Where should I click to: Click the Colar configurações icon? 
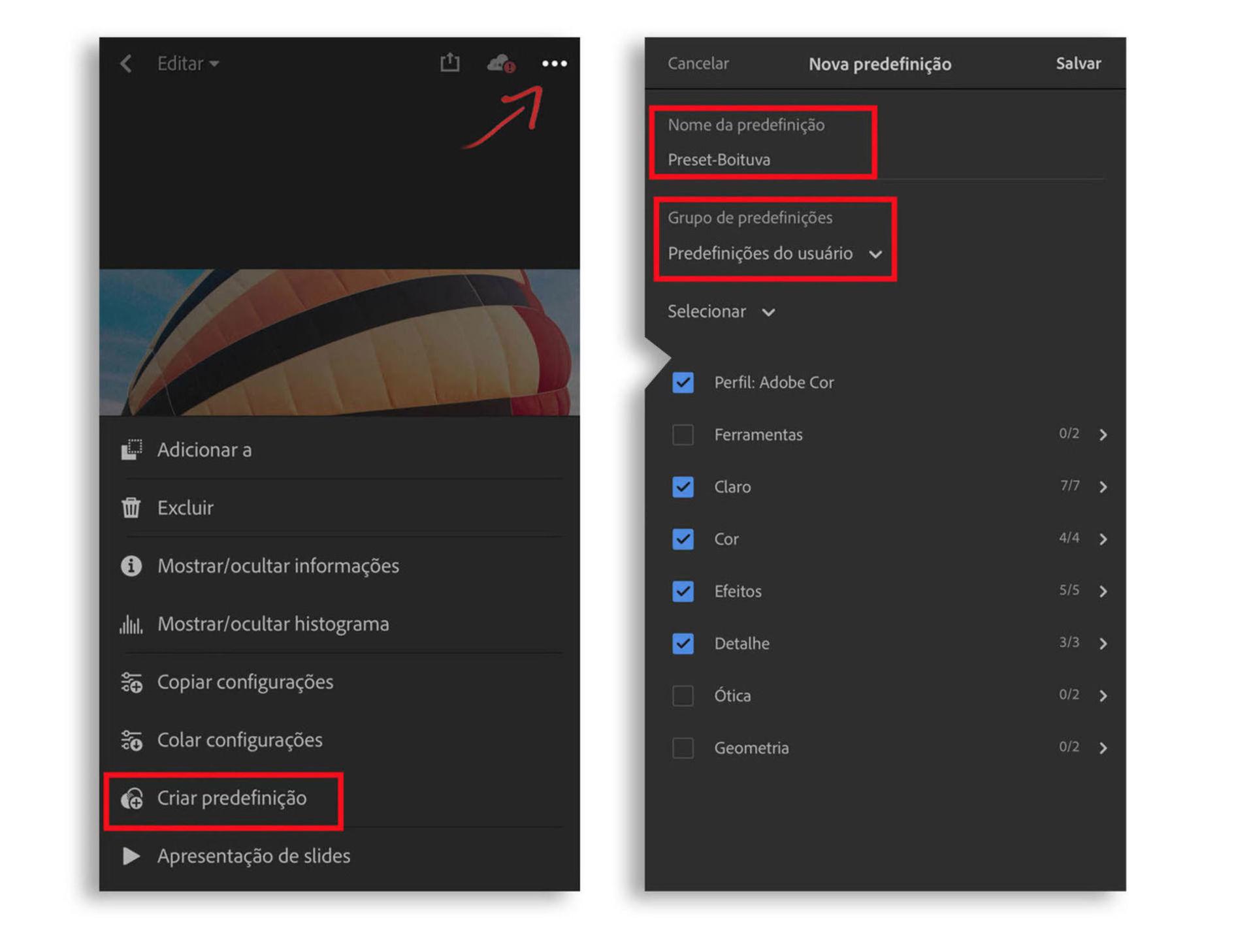click(x=132, y=740)
